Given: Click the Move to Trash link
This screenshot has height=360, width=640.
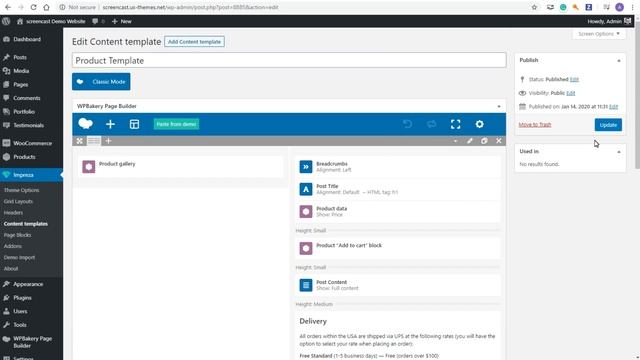Looking at the screenshot, I should 535,124.
